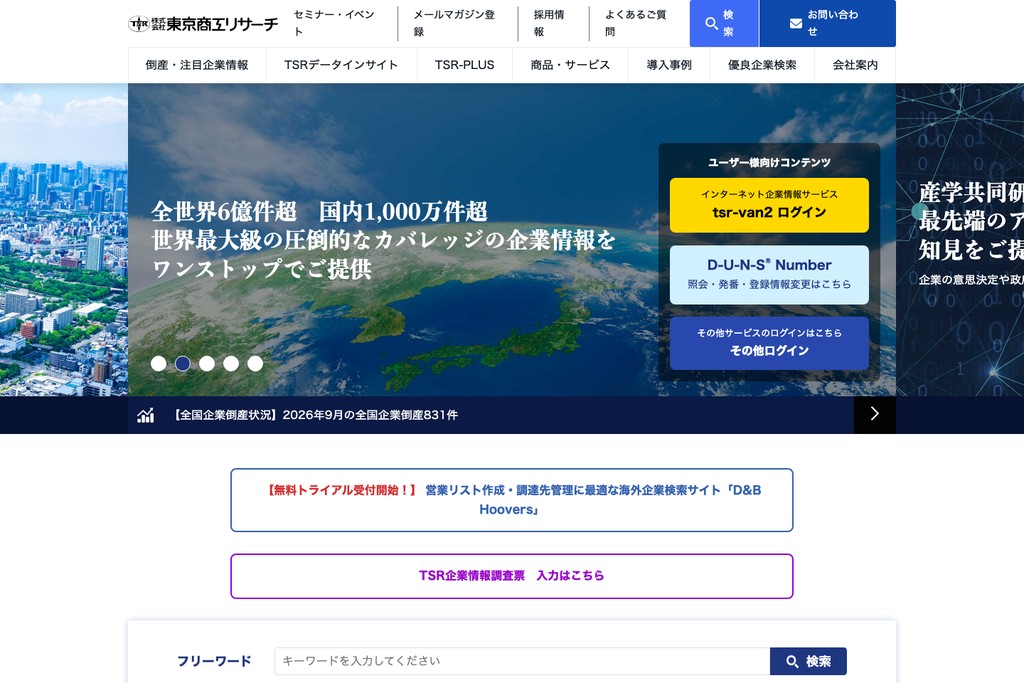The height and width of the screenshot is (683, 1024).
Task: Open 導入事例 menu item
Action: tap(669, 65)
